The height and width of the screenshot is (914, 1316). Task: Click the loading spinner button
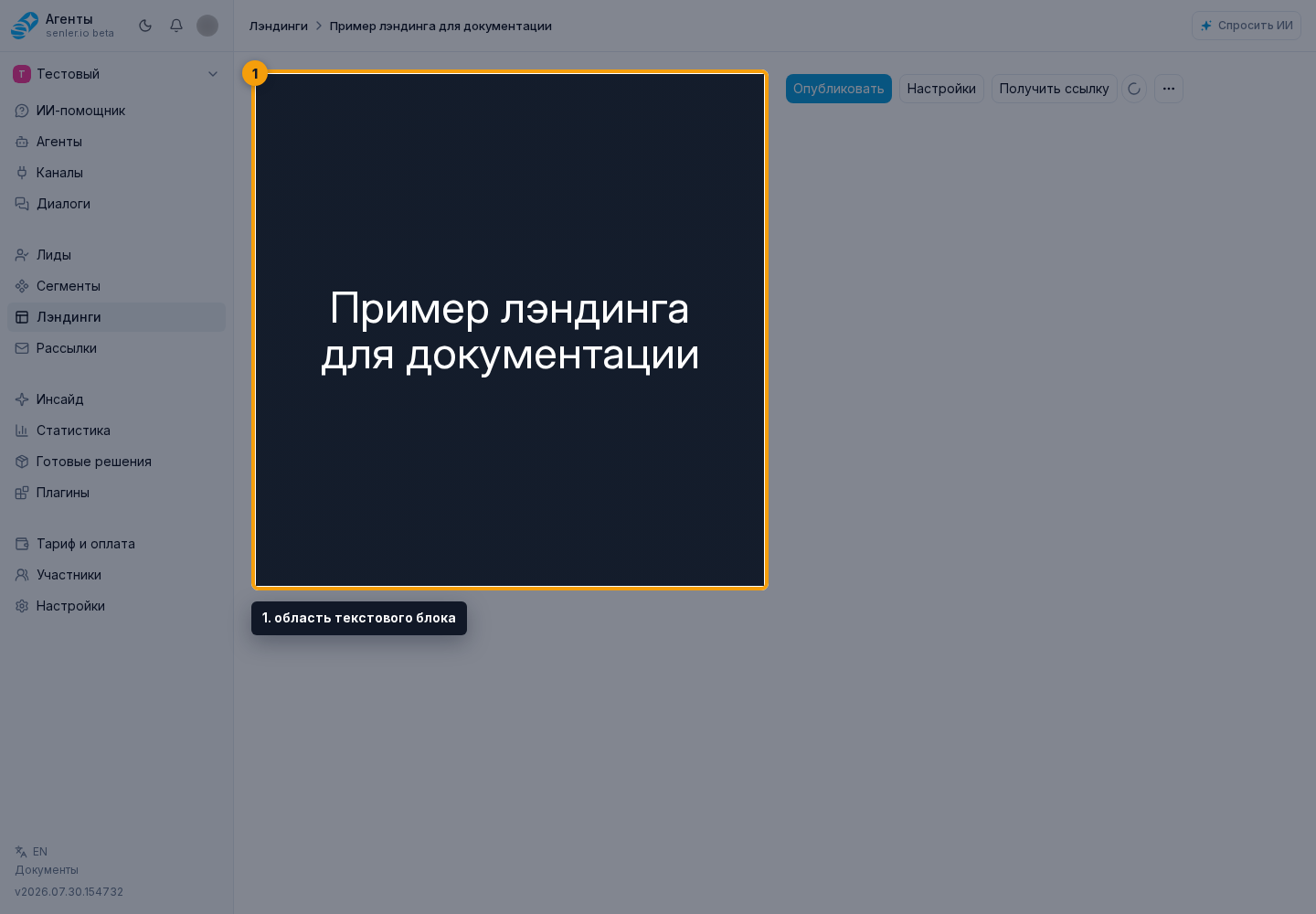[x=1134, y=89]
